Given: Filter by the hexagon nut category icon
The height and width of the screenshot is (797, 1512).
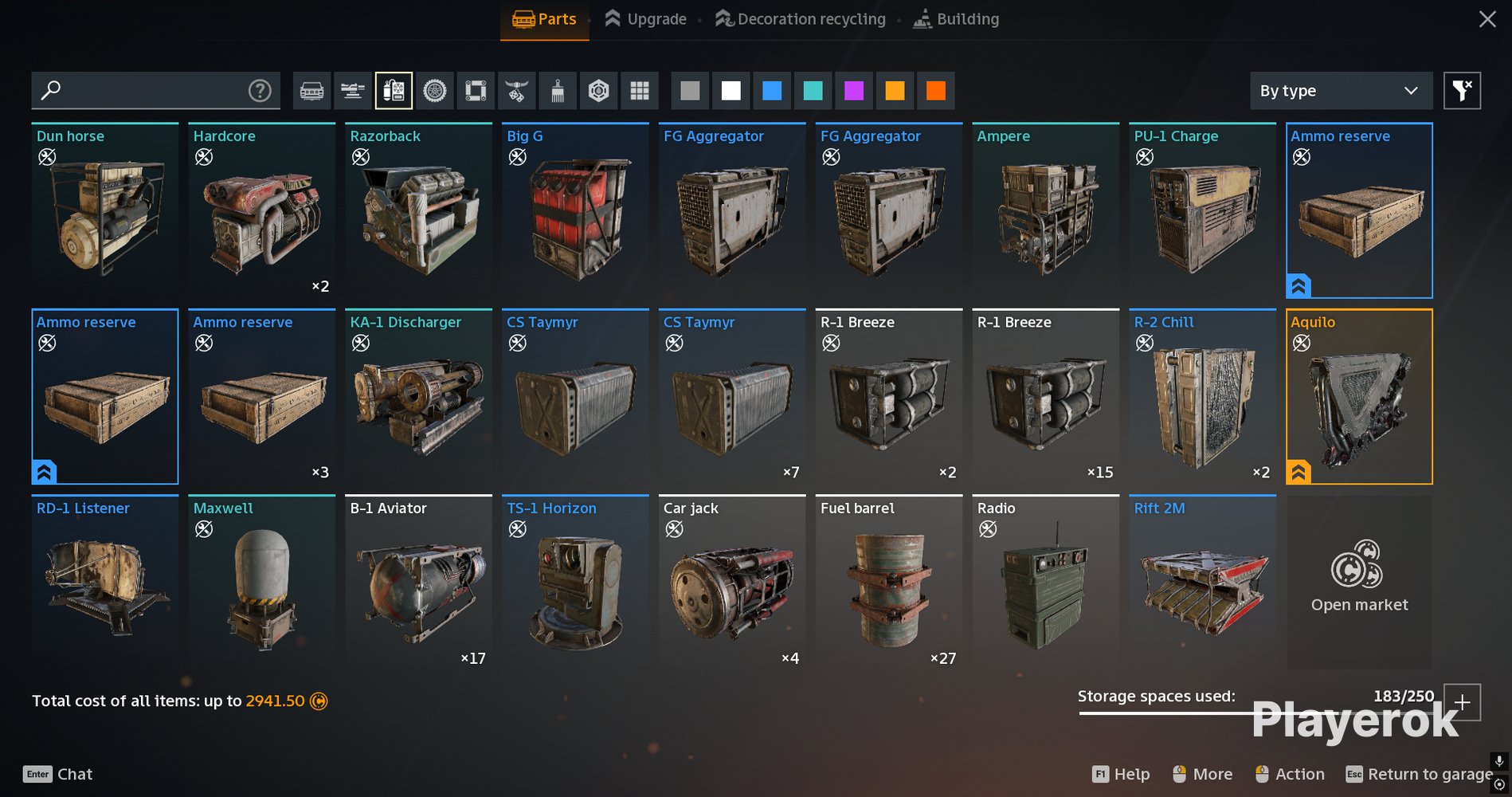Looking at the screenshot, I should (599, 91).
